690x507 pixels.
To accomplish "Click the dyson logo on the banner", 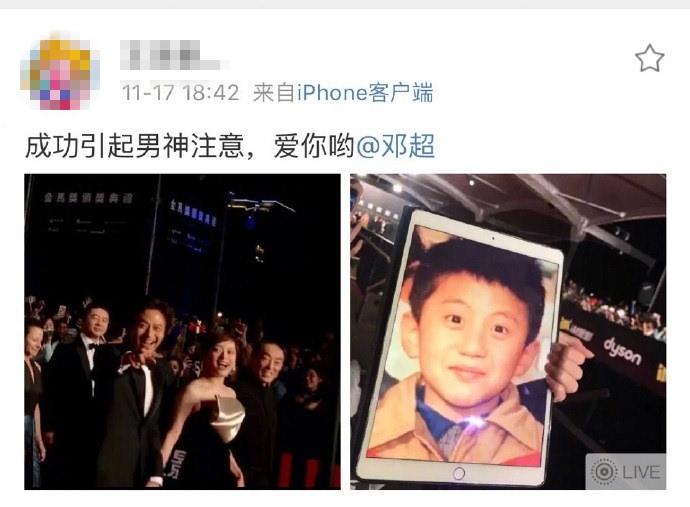I will (622, 351).
